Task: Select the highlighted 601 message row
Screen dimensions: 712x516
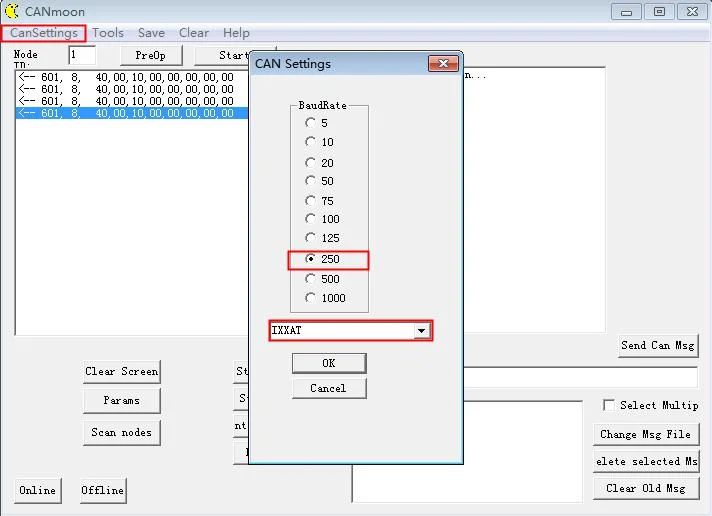Action: 132,113
